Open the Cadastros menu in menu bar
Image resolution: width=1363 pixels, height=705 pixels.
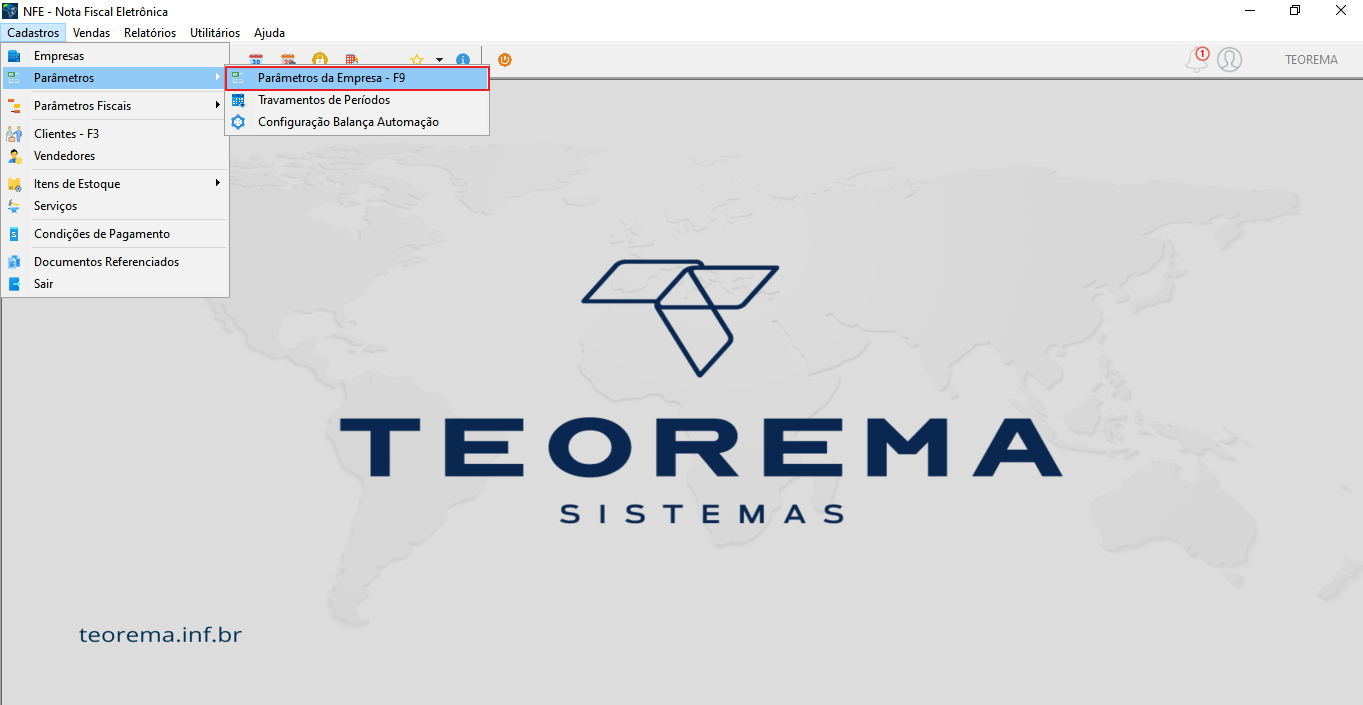(x=33, y=33)
